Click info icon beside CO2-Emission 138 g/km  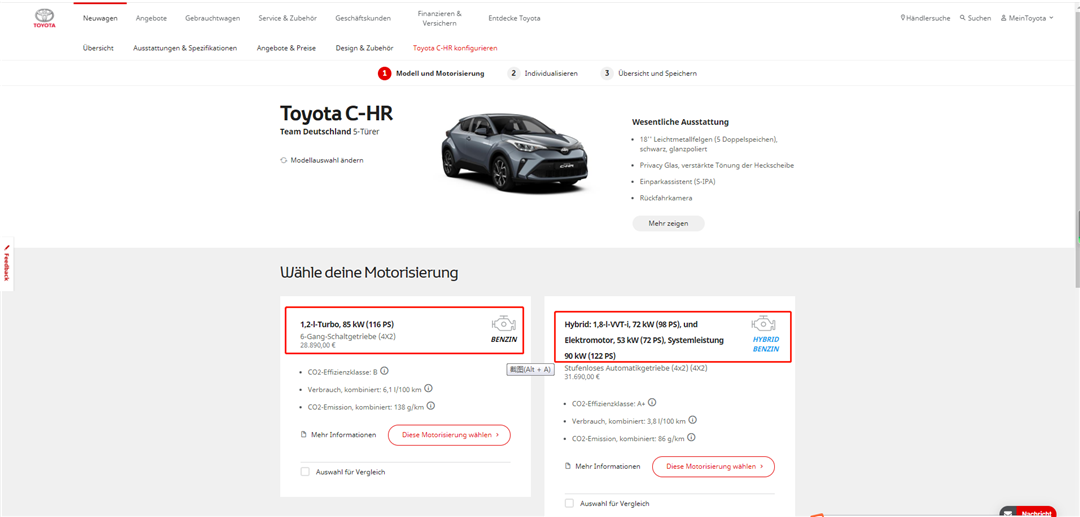point(430,406)
